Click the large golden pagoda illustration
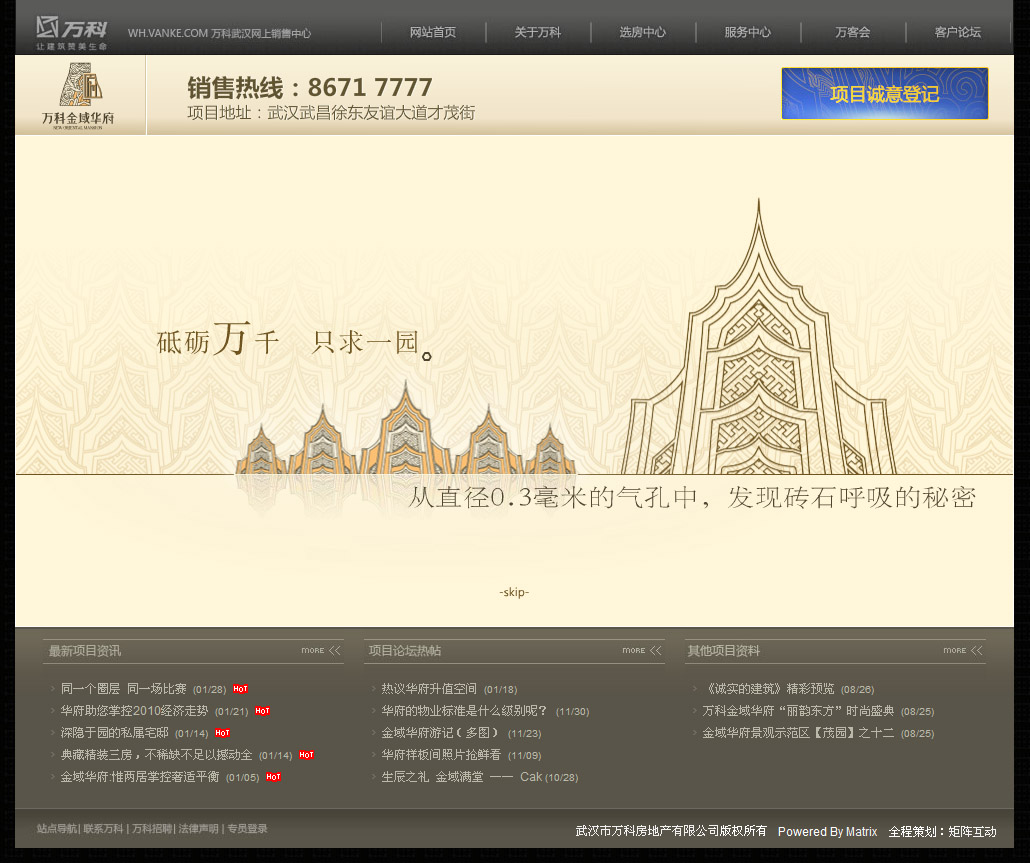This screenshot has width=1030, height=863. (x=759, y=337)
